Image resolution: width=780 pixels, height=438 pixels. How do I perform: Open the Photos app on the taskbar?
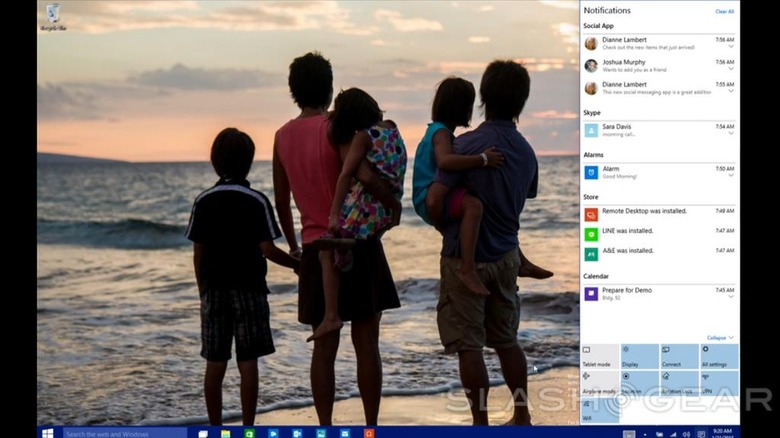pos(321,434)
